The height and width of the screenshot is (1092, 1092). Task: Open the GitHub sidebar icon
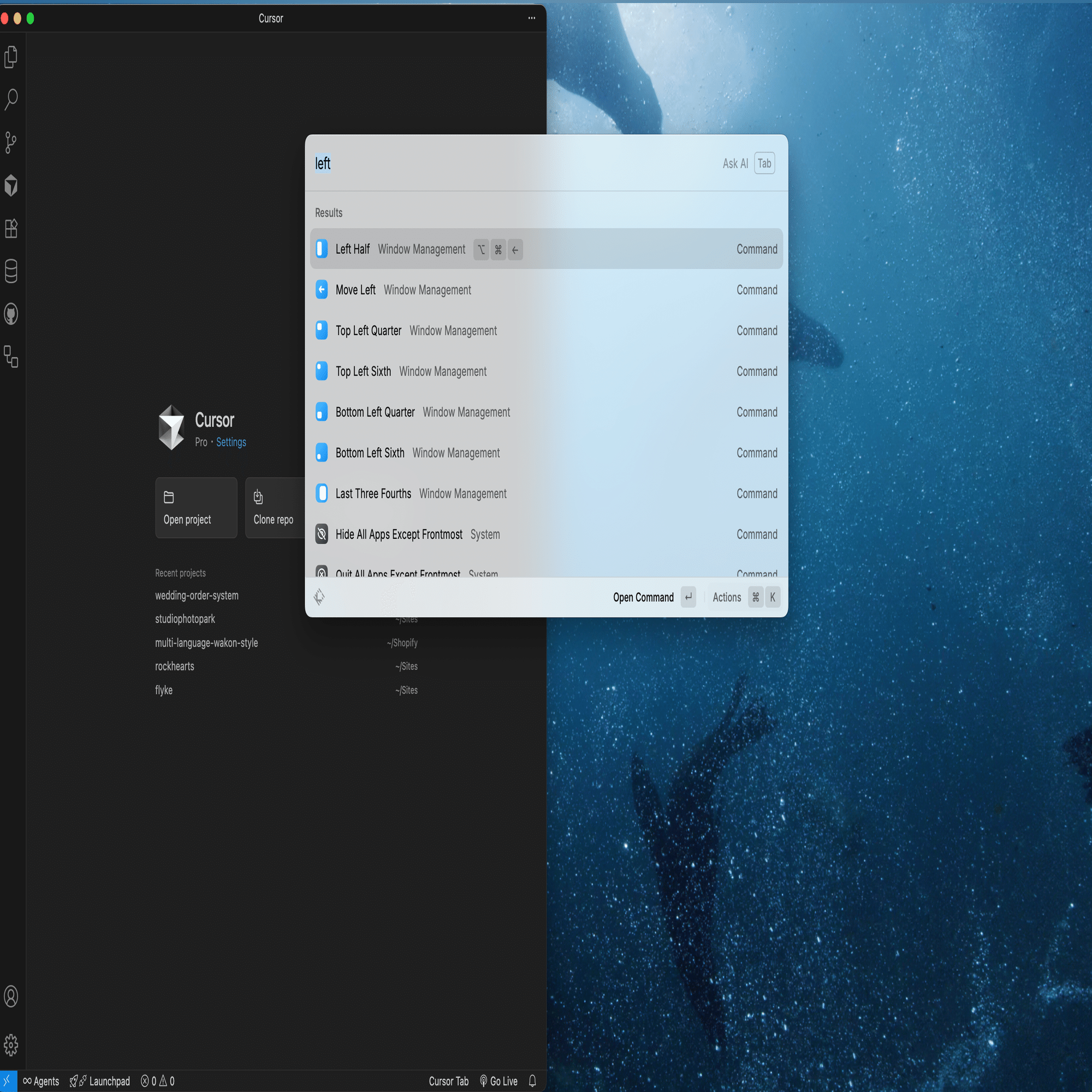tap(11, 314)
